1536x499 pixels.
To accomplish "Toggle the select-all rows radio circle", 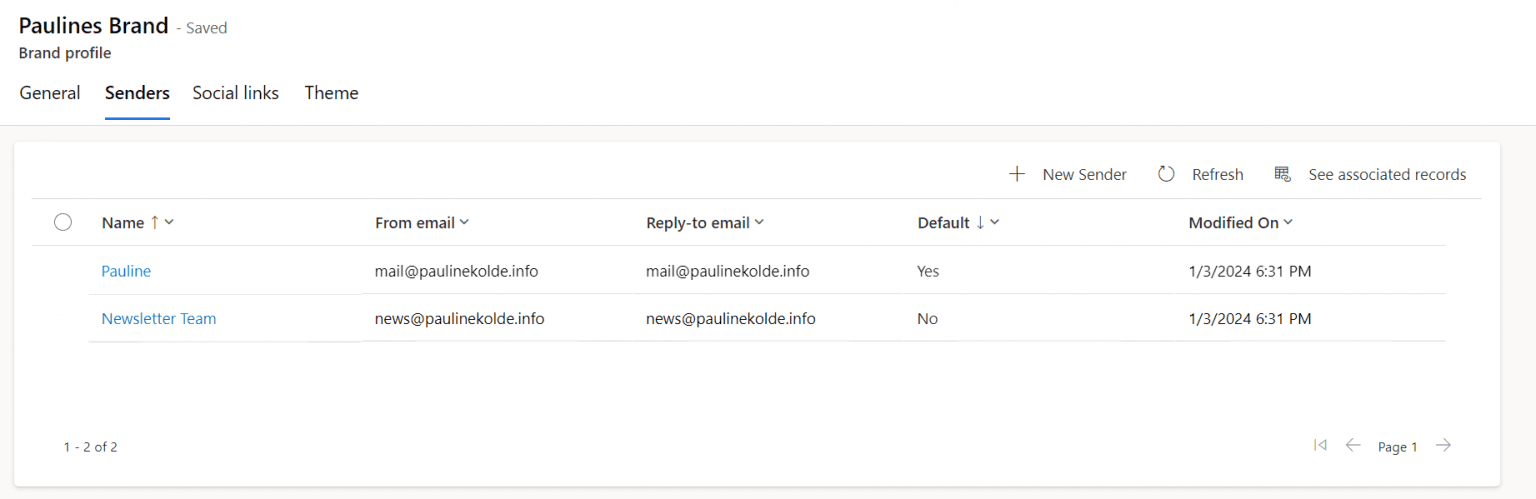I will pos(63,223).
